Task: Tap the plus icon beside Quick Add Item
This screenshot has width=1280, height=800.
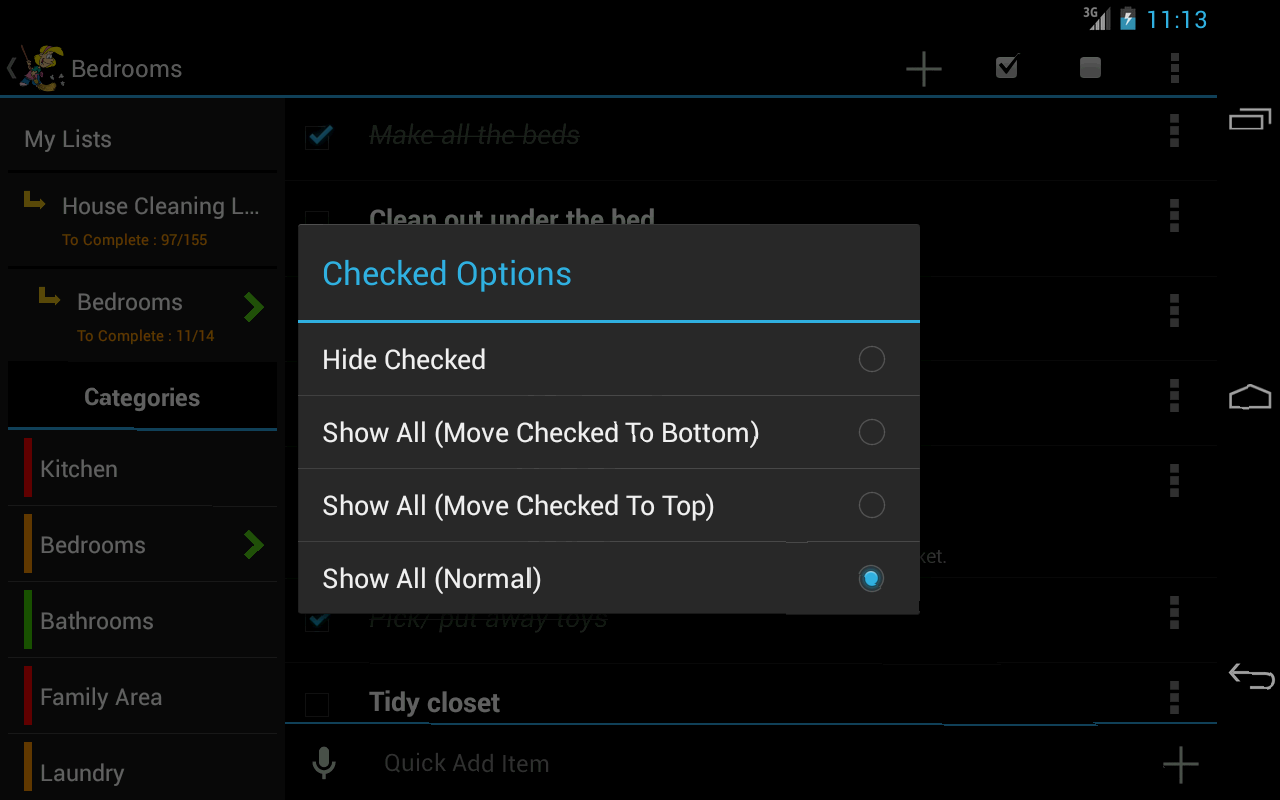Action: tap(1180, 765)
